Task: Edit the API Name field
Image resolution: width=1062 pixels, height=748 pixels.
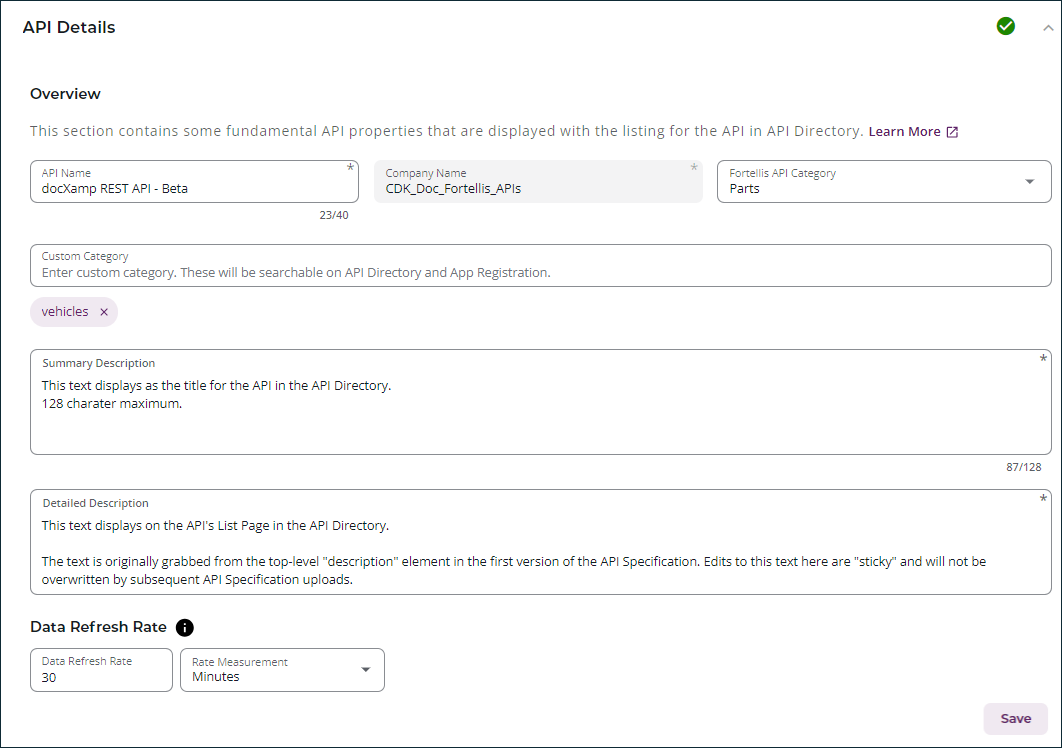Action: [194, 182]
